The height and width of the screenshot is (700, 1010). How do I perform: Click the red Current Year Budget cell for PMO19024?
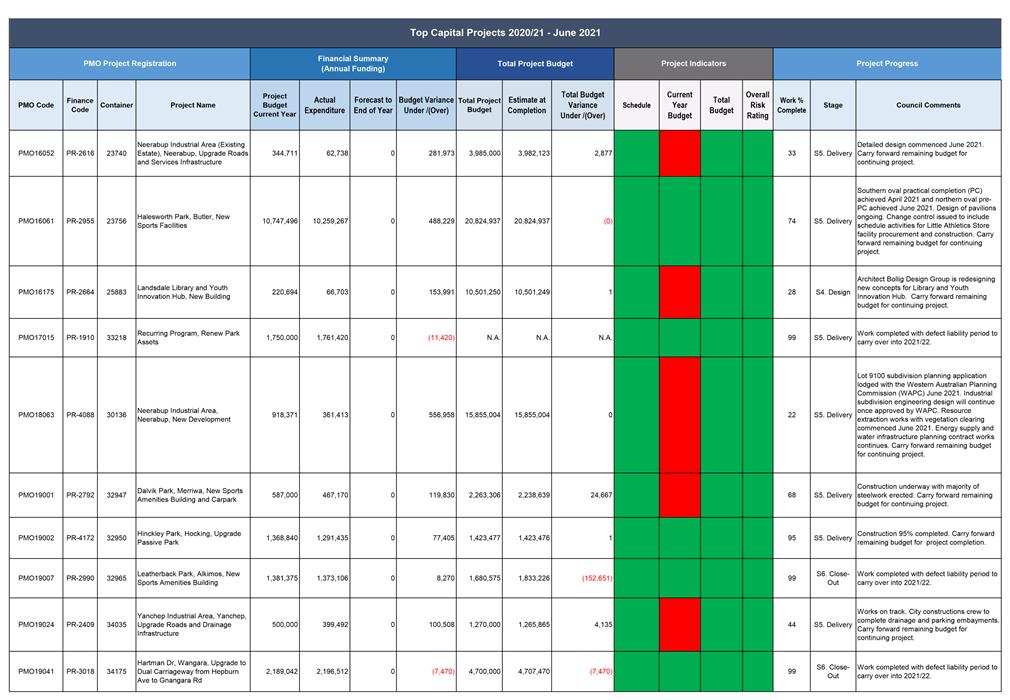[x=680, y=625]
